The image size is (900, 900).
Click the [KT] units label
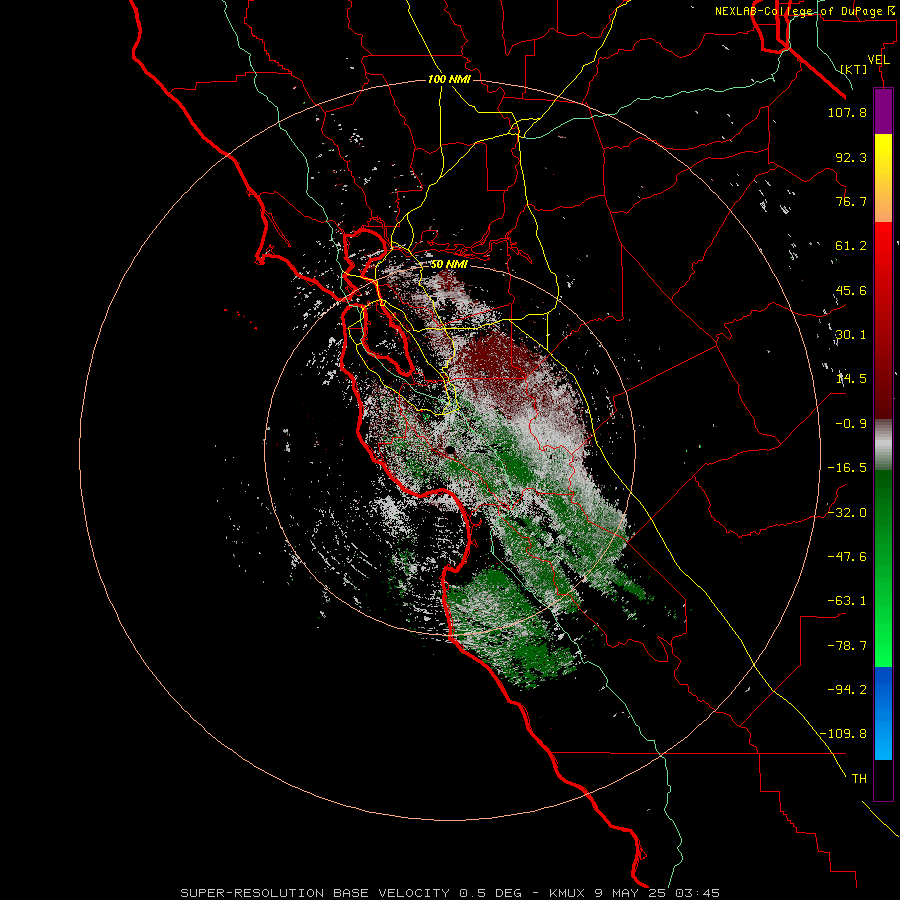[854, 69]
